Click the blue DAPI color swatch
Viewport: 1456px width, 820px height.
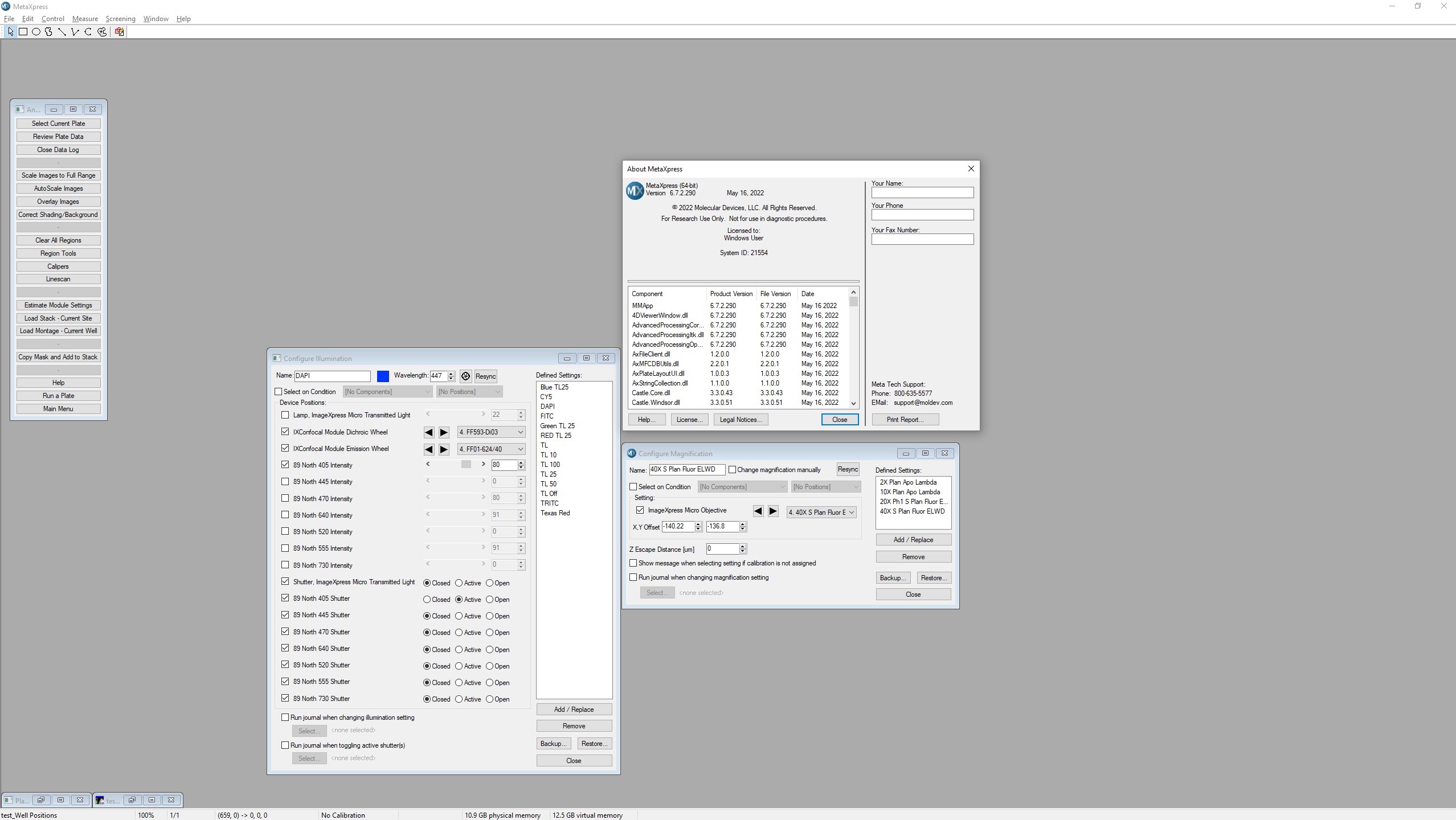tap(383, 376)
